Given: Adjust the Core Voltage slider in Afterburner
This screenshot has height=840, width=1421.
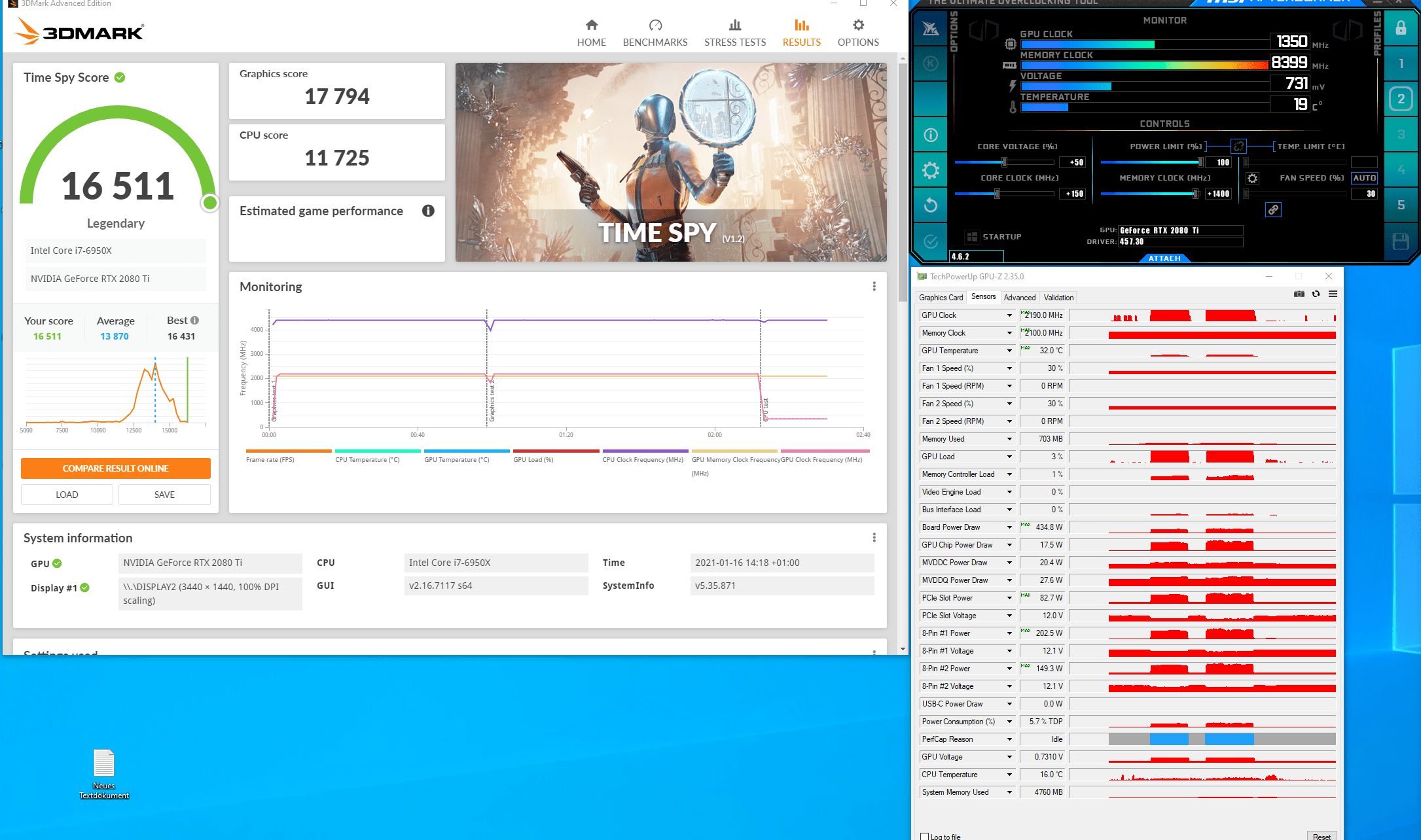Looking at the screenshot, I should point(1004,162).
